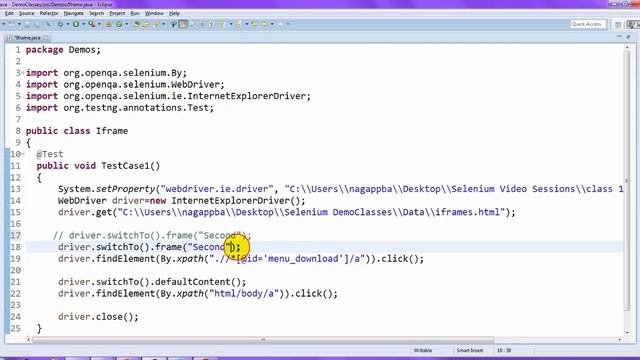The width and height of the screenshot is (640, 360).
Task: Collapse the TestCase1 method at line 10
Action: coord(23,154)
